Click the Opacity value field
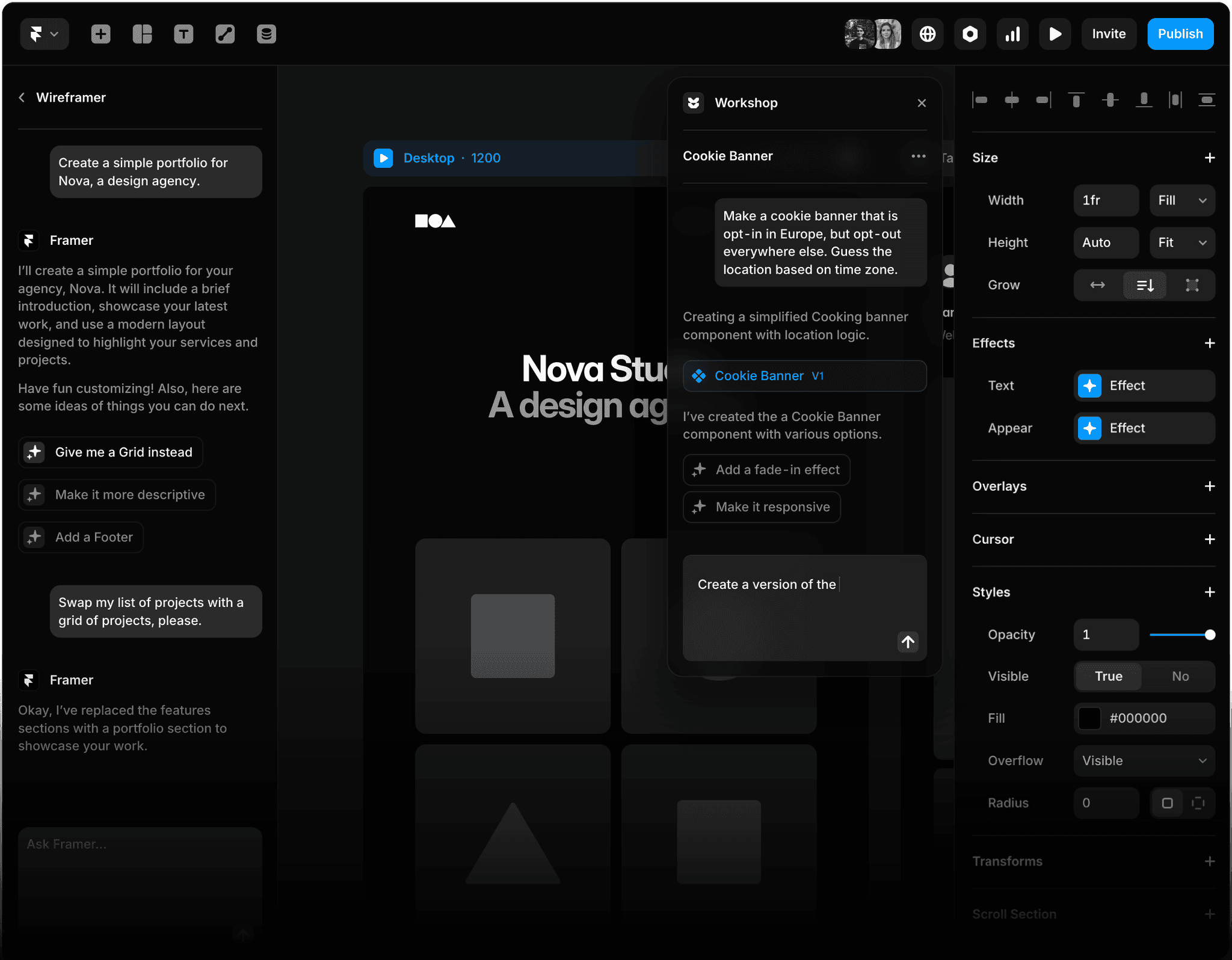The height and width of the screenshot is (960, 1232). [x=1106, y=635]
